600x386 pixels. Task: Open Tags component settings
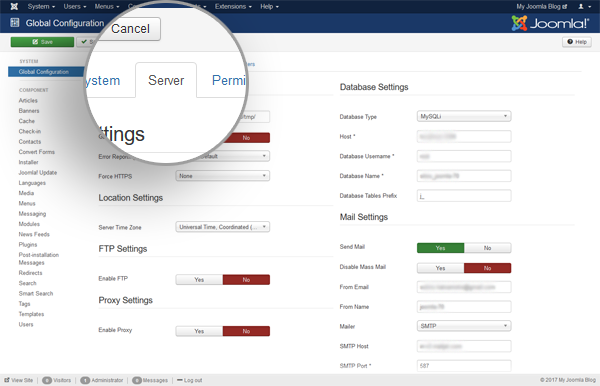tap(24, 304)
